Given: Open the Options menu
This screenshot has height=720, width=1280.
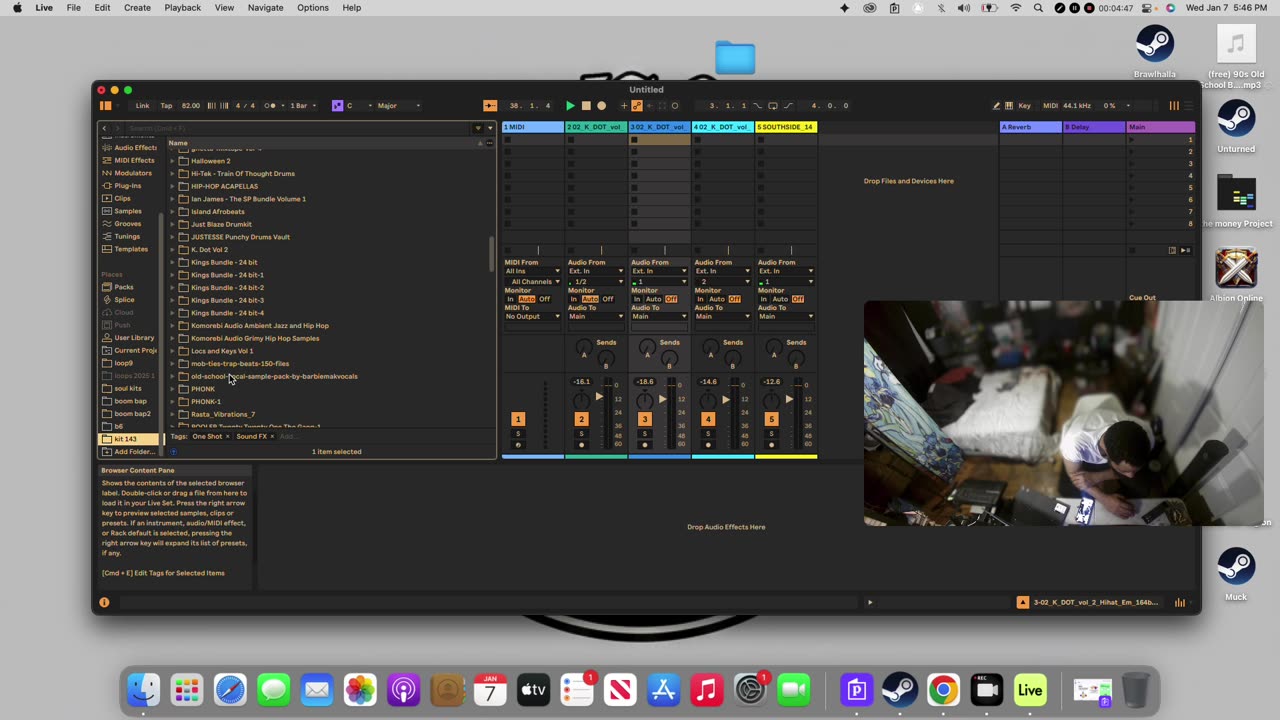Looking at the screenshot, I should (312, 8).
